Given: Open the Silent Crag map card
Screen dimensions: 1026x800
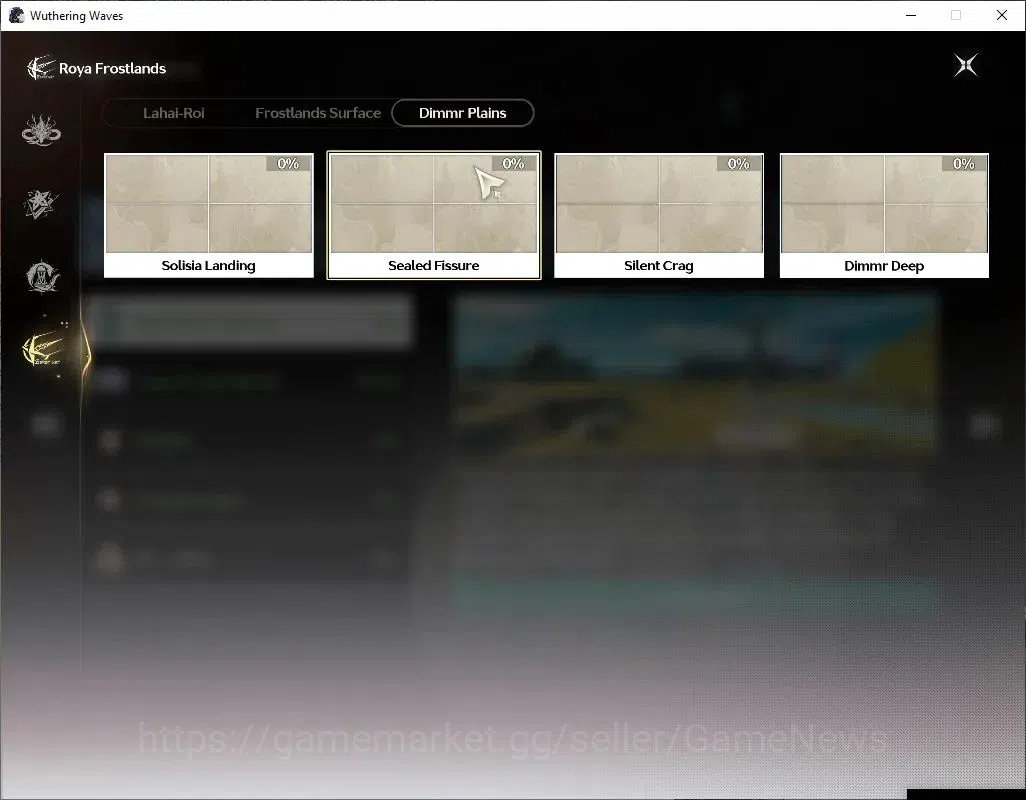Looking at the screenshot, I should (x=659, y=215).
